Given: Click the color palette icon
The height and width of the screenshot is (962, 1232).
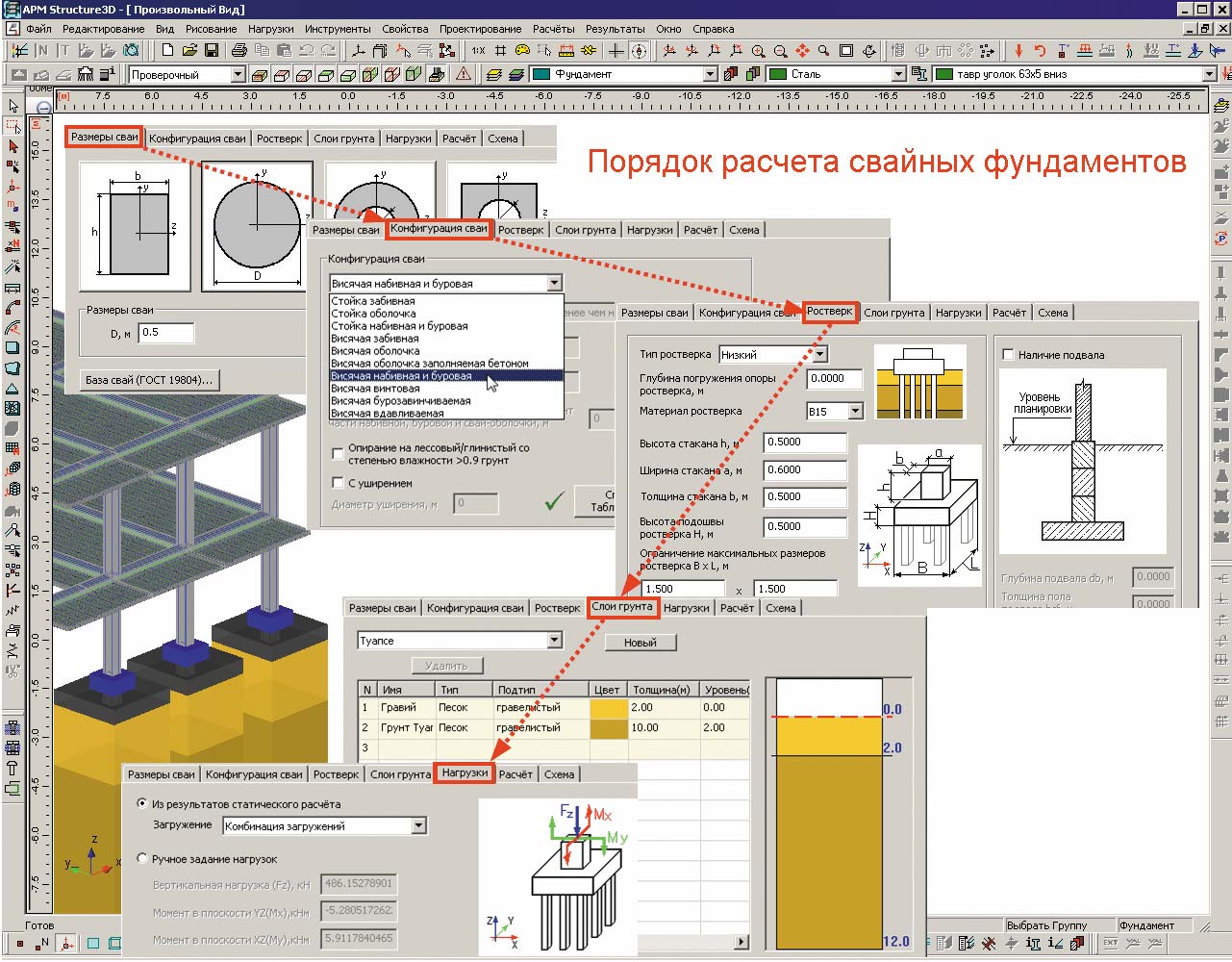Looking at the screenshot, I should click(x=522, y=50).
